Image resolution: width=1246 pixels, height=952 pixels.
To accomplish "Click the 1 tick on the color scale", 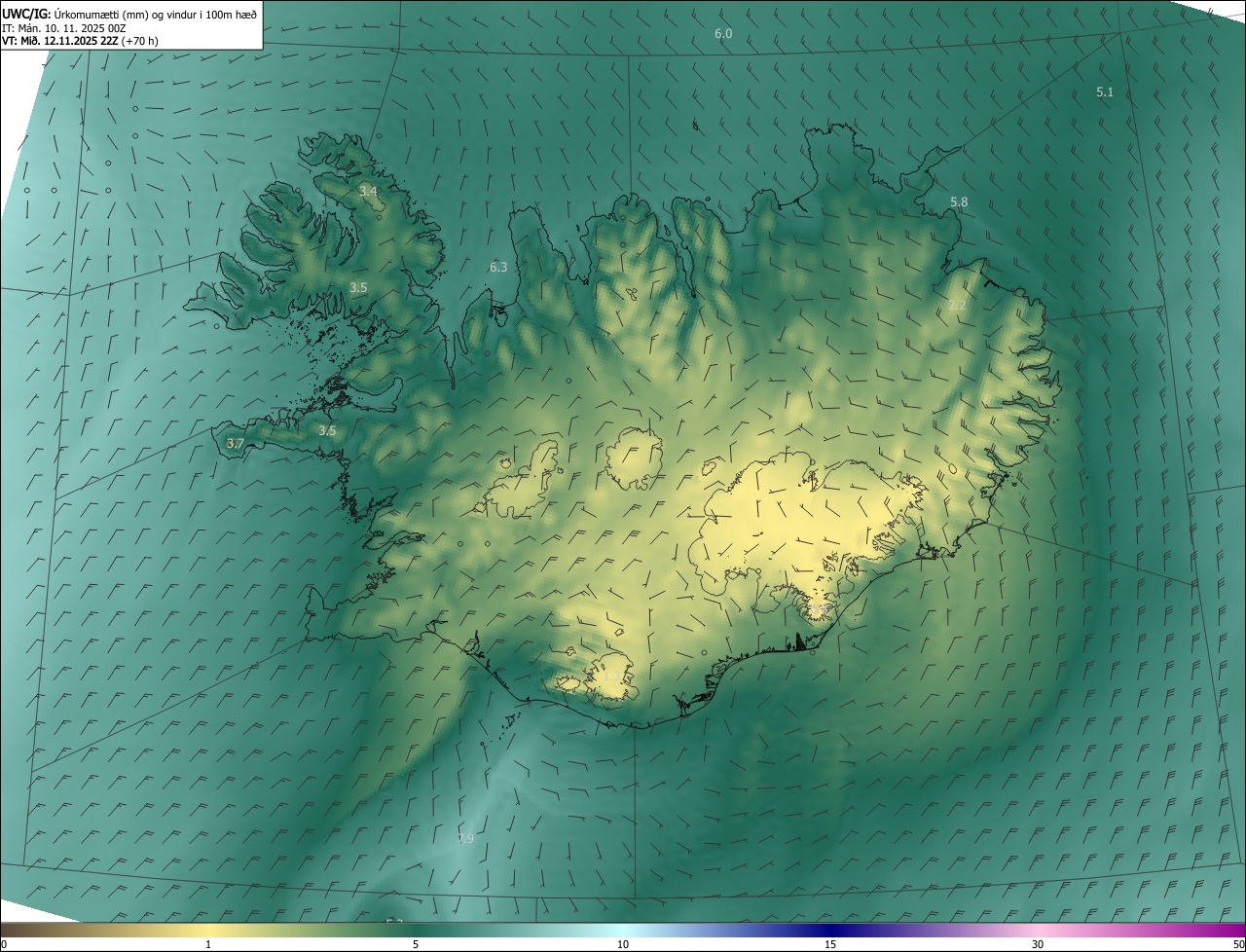I will point(208,944).
